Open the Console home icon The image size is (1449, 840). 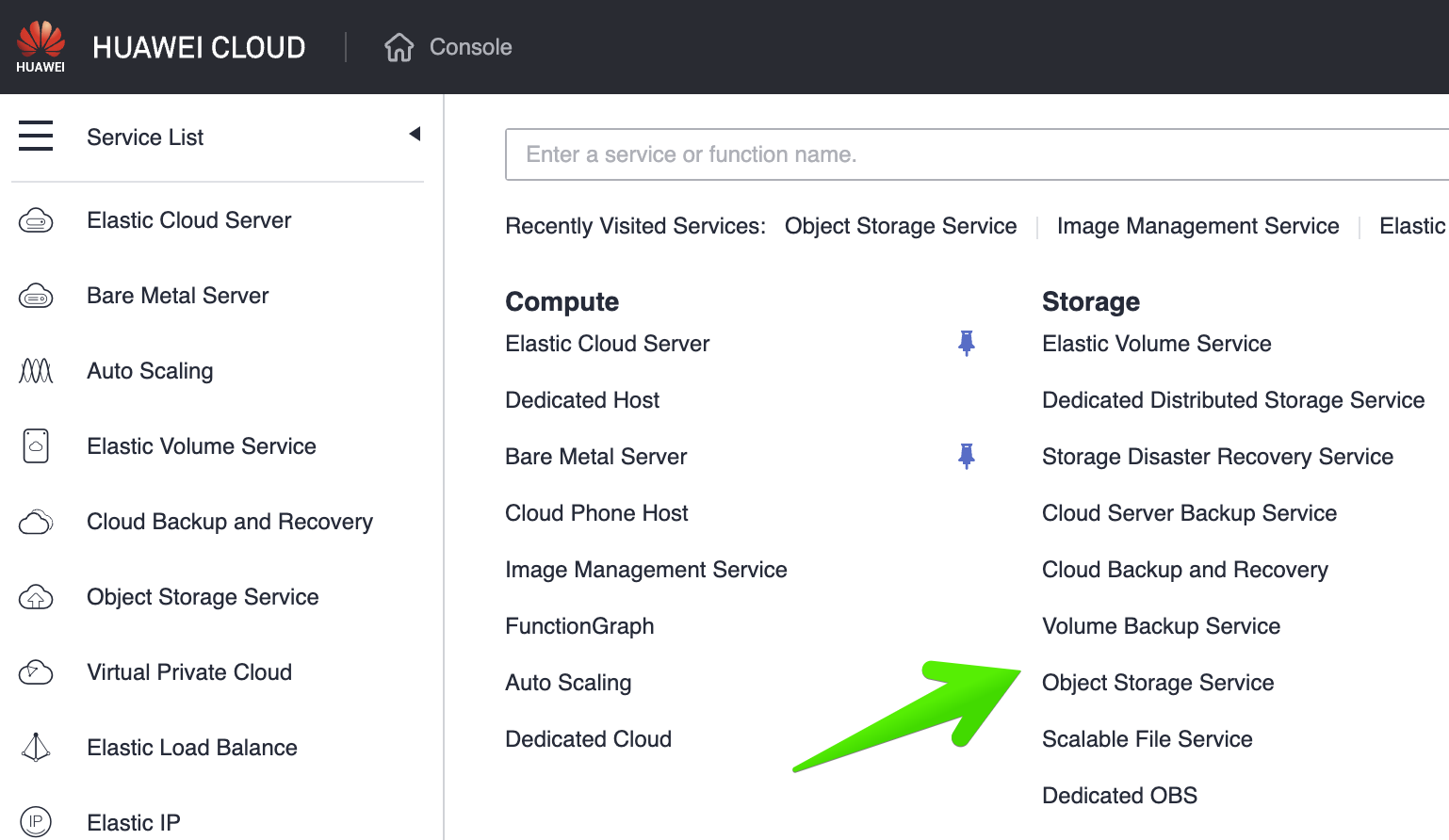(399, 47)
